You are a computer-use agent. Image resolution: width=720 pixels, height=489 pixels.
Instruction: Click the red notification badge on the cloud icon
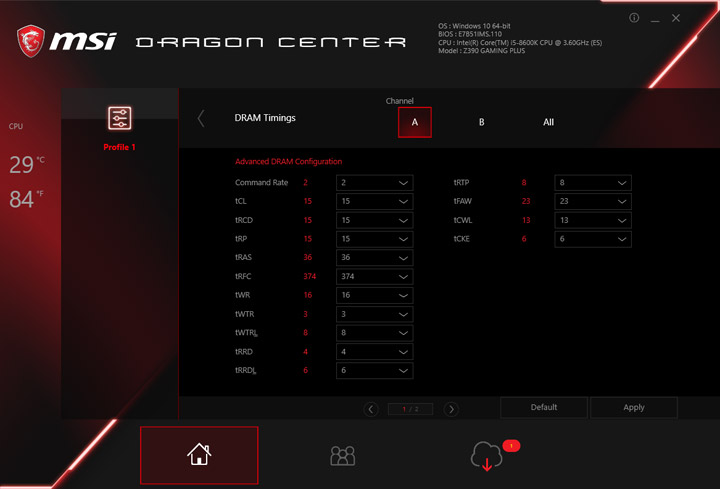click(x=511, y=445)
